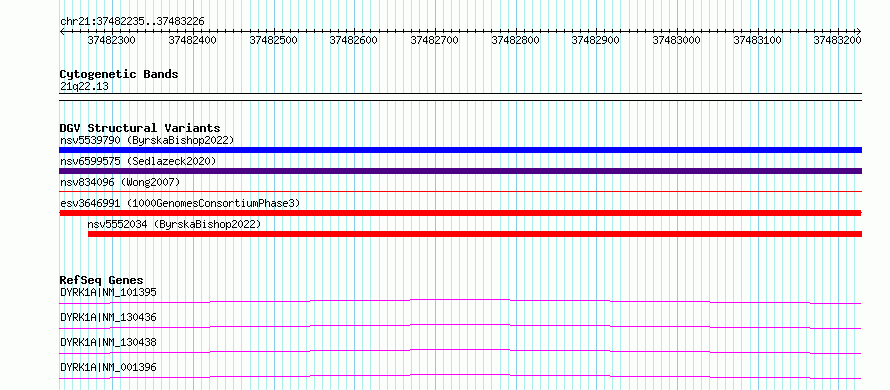Select the DYRK1A|NM_001396 transcript line

pos(460,376)
